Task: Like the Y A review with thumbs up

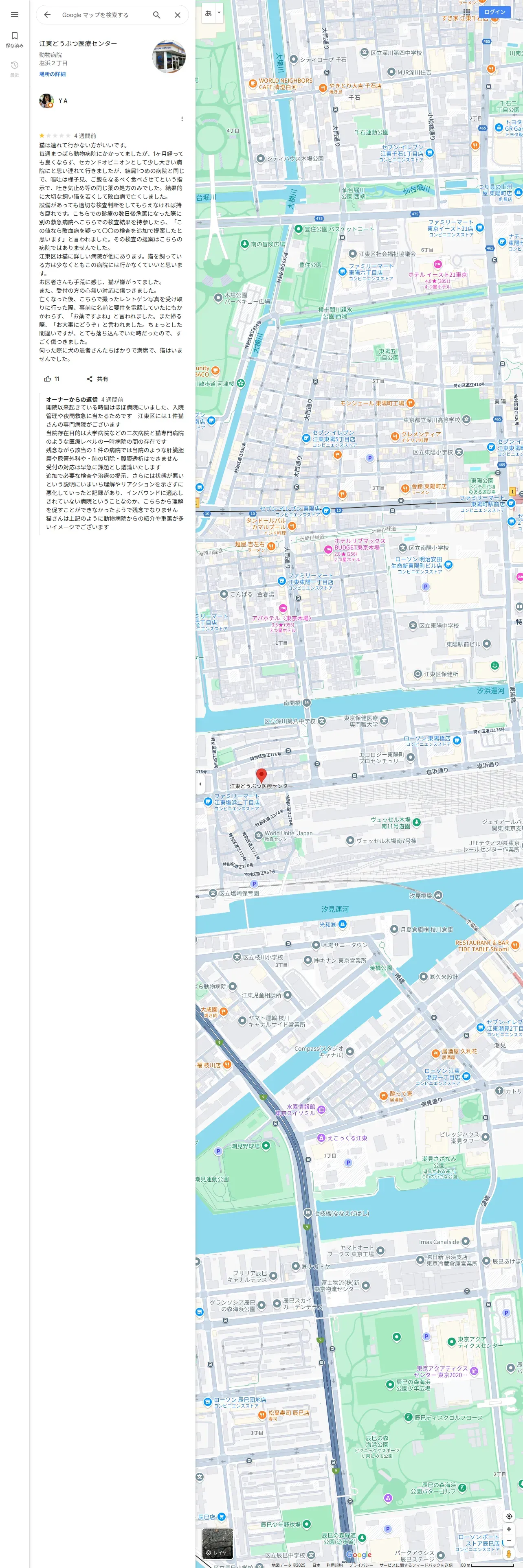Action: [52, 379]
